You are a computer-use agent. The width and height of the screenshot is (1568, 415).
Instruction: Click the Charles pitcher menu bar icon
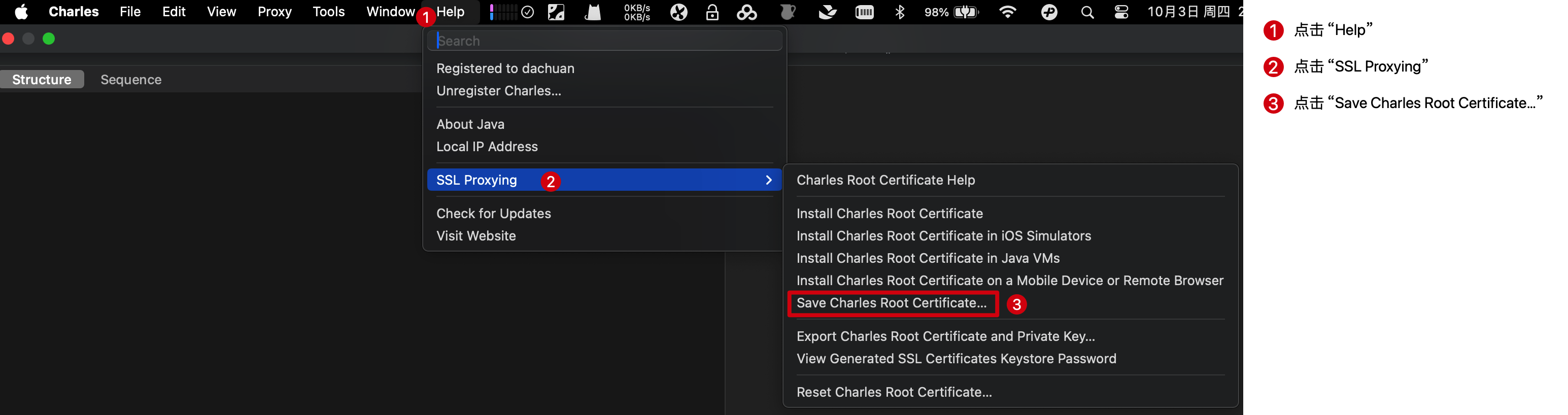(788, 12)
